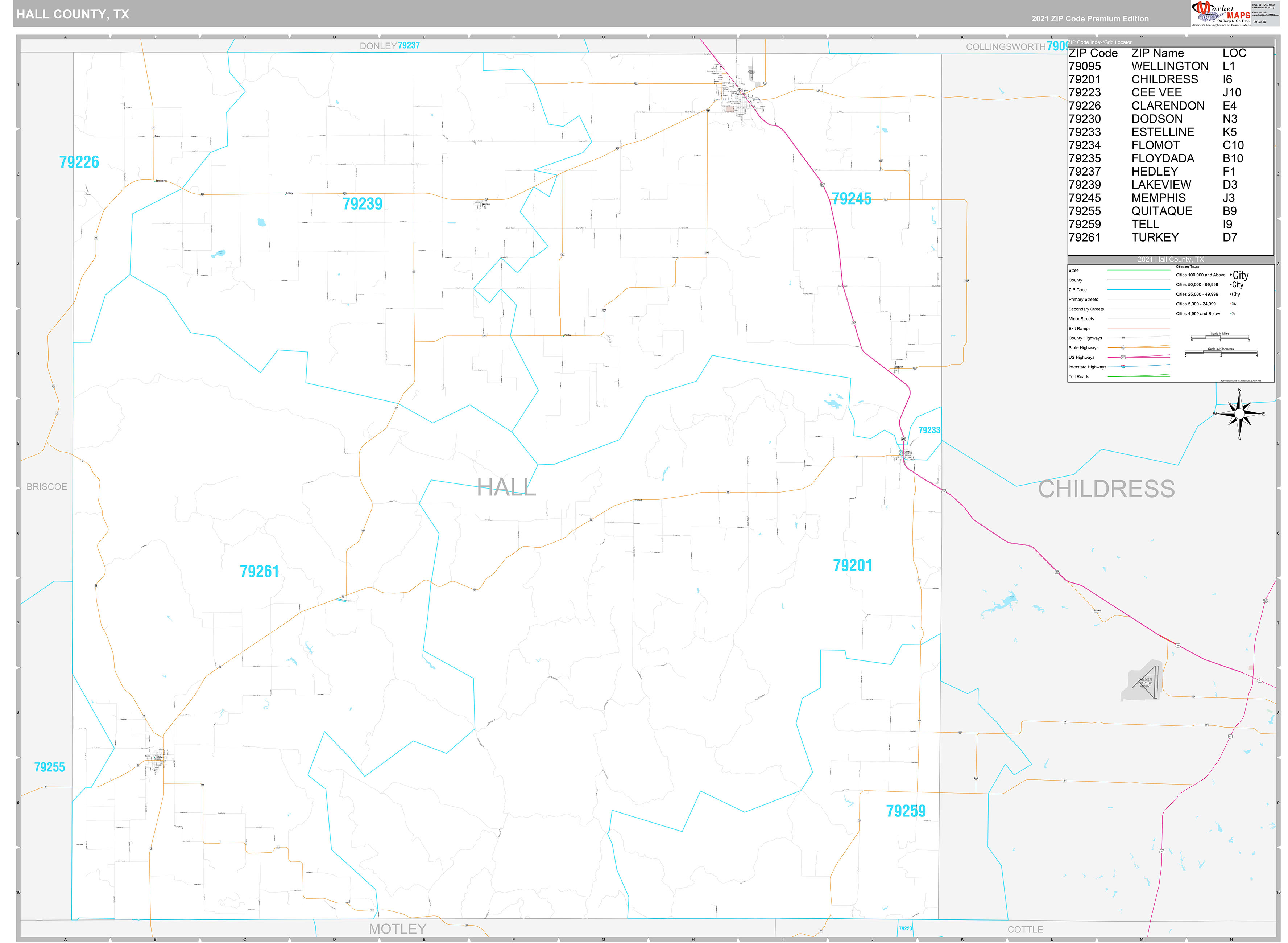Click the 79261 ZIP code label

259,571
